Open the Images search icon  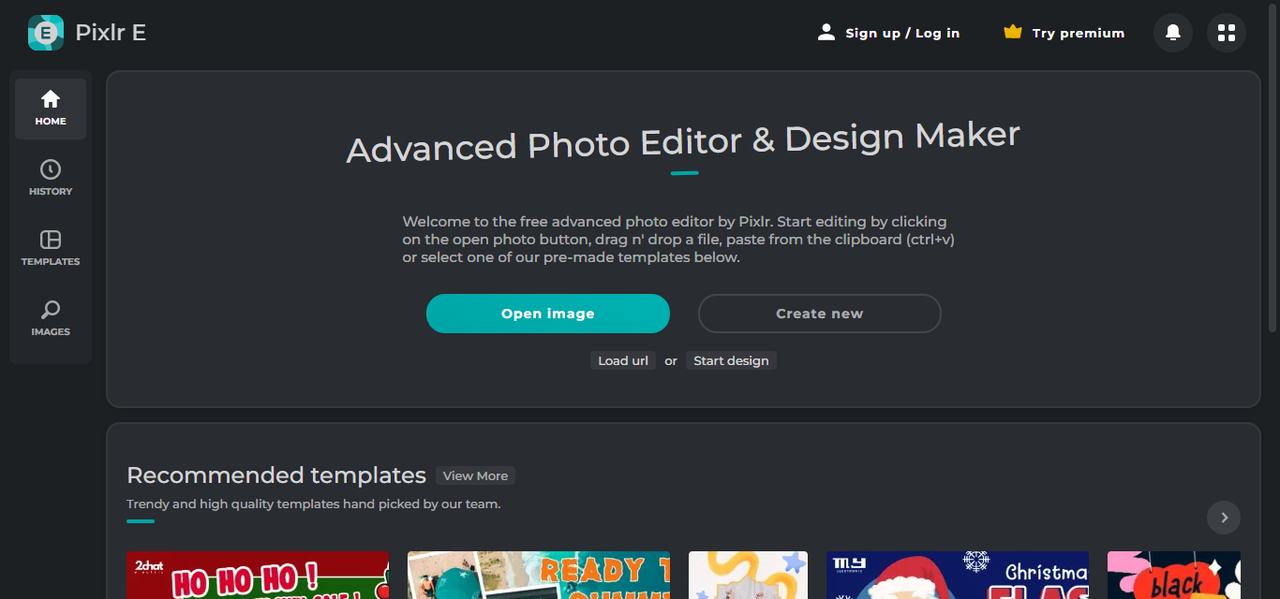(x=50, y=309)
